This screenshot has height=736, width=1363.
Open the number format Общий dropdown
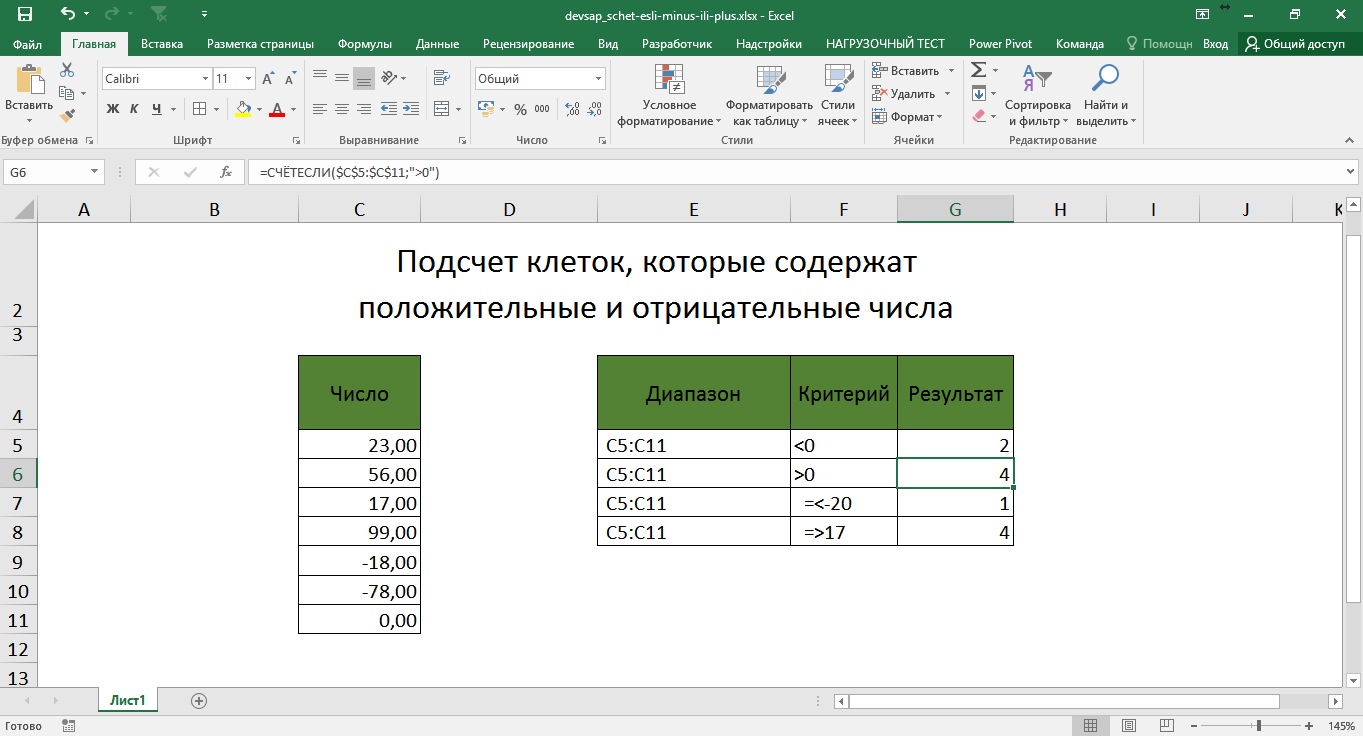pyautogui.click(x=599, y=78)
